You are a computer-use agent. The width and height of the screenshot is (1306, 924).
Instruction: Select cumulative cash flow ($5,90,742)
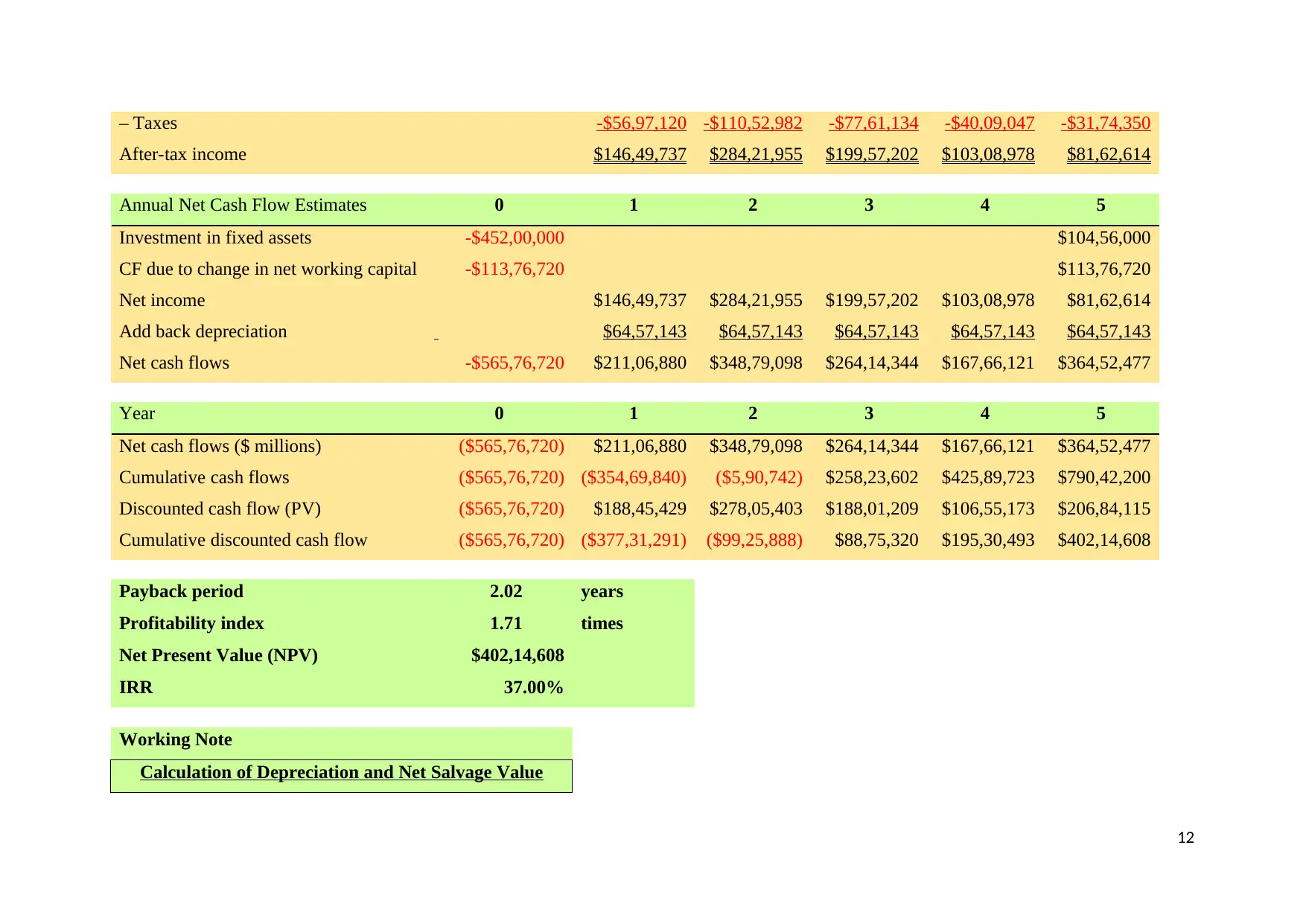759,478
